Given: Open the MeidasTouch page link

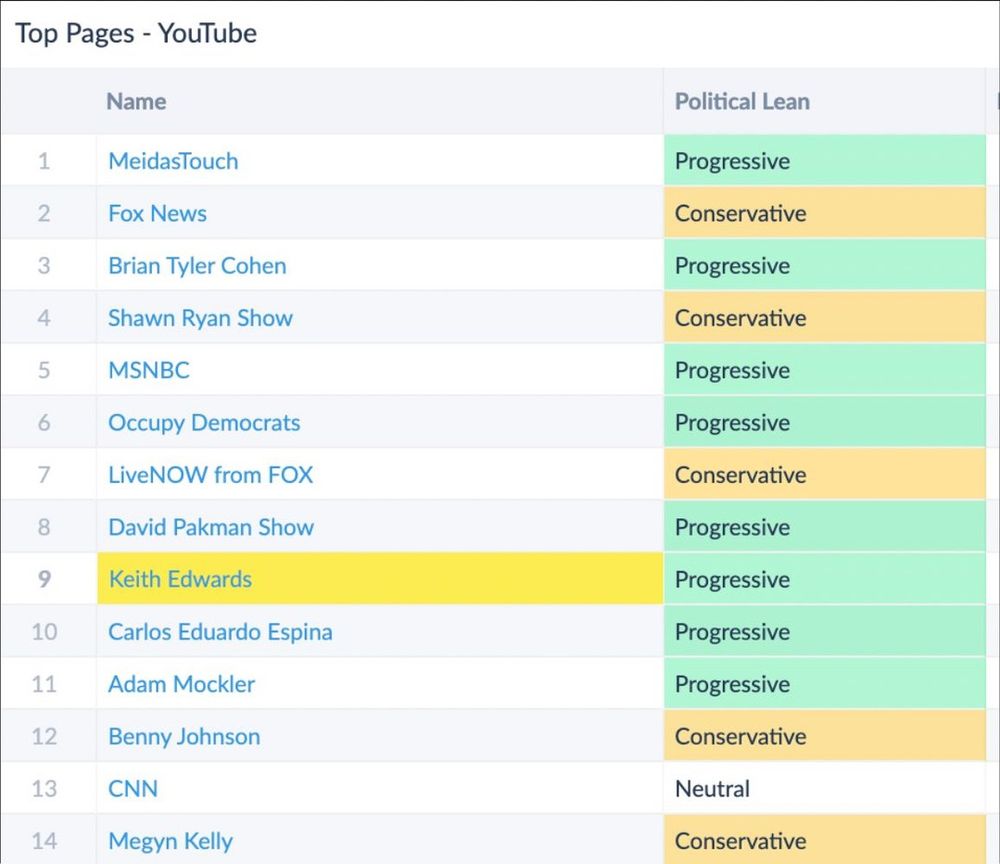Looking at the screenshot, I should pos(173,161).
